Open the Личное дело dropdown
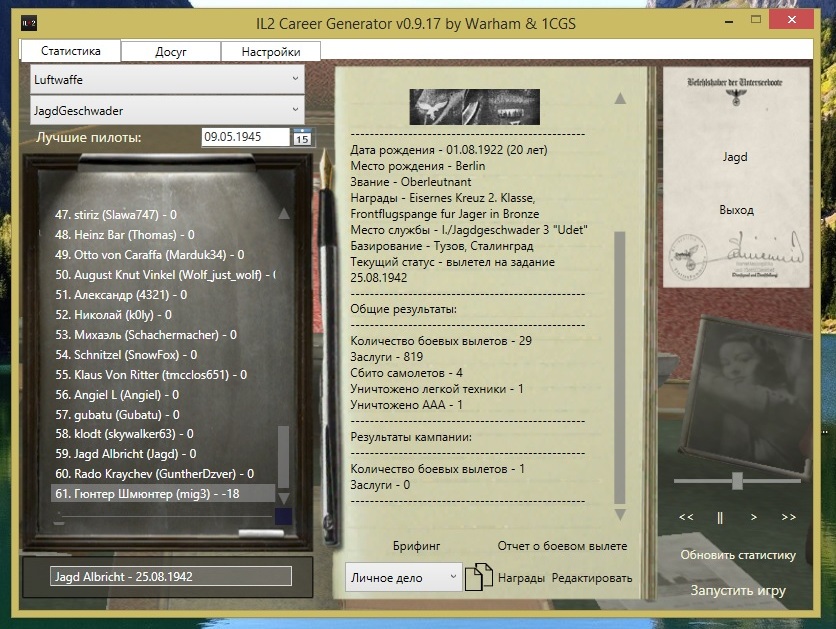 403,577
